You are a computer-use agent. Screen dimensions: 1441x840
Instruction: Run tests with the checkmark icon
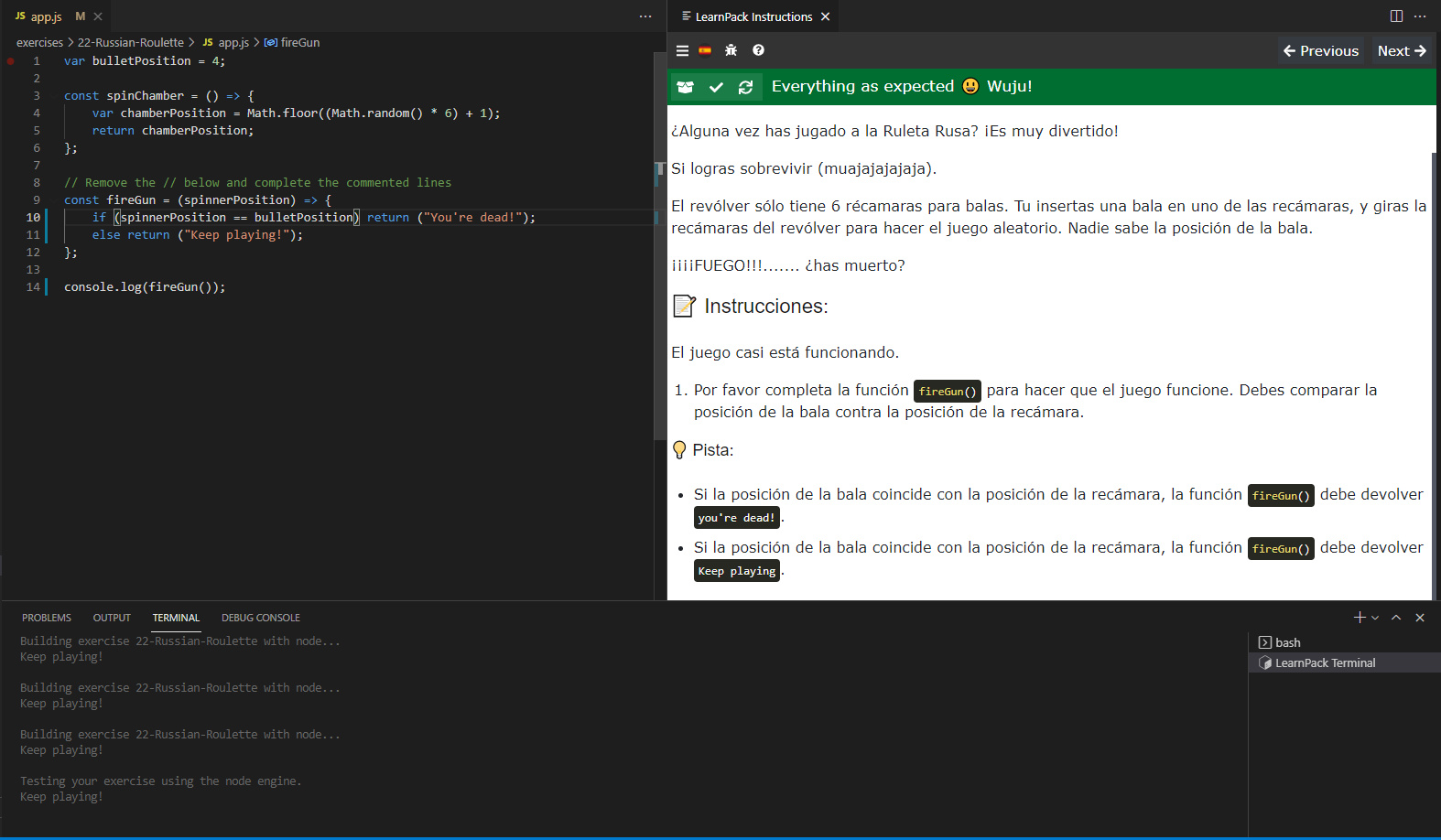[x=716, y=87]
